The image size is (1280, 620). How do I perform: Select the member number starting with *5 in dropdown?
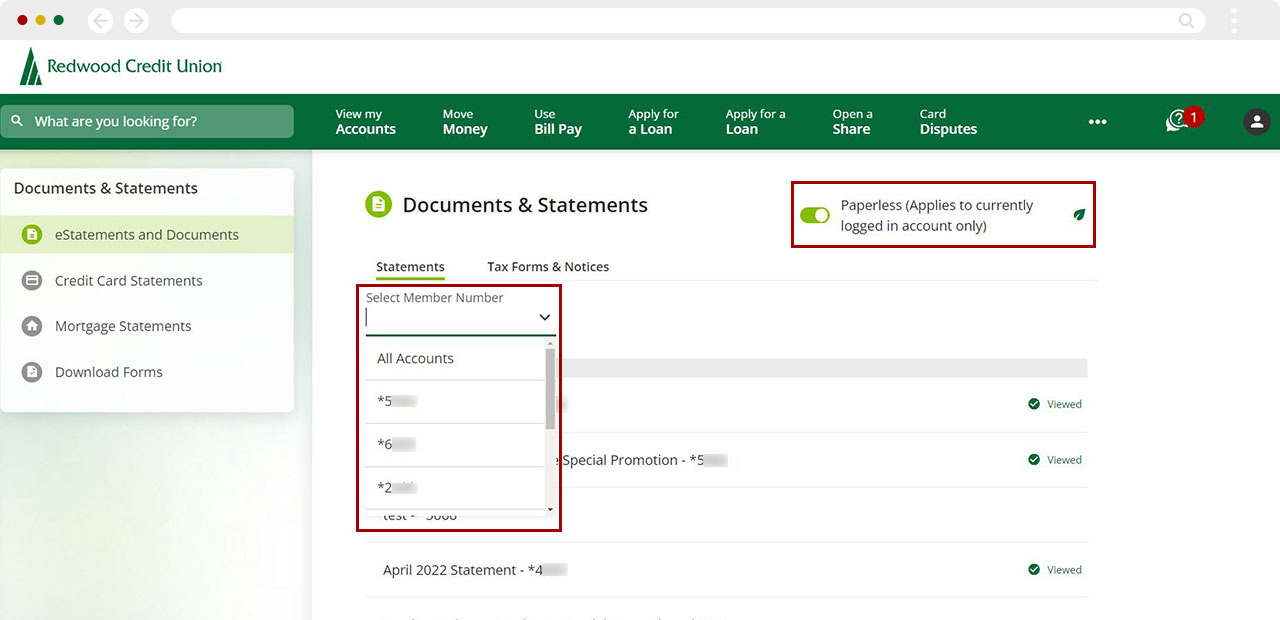[397, 401]
